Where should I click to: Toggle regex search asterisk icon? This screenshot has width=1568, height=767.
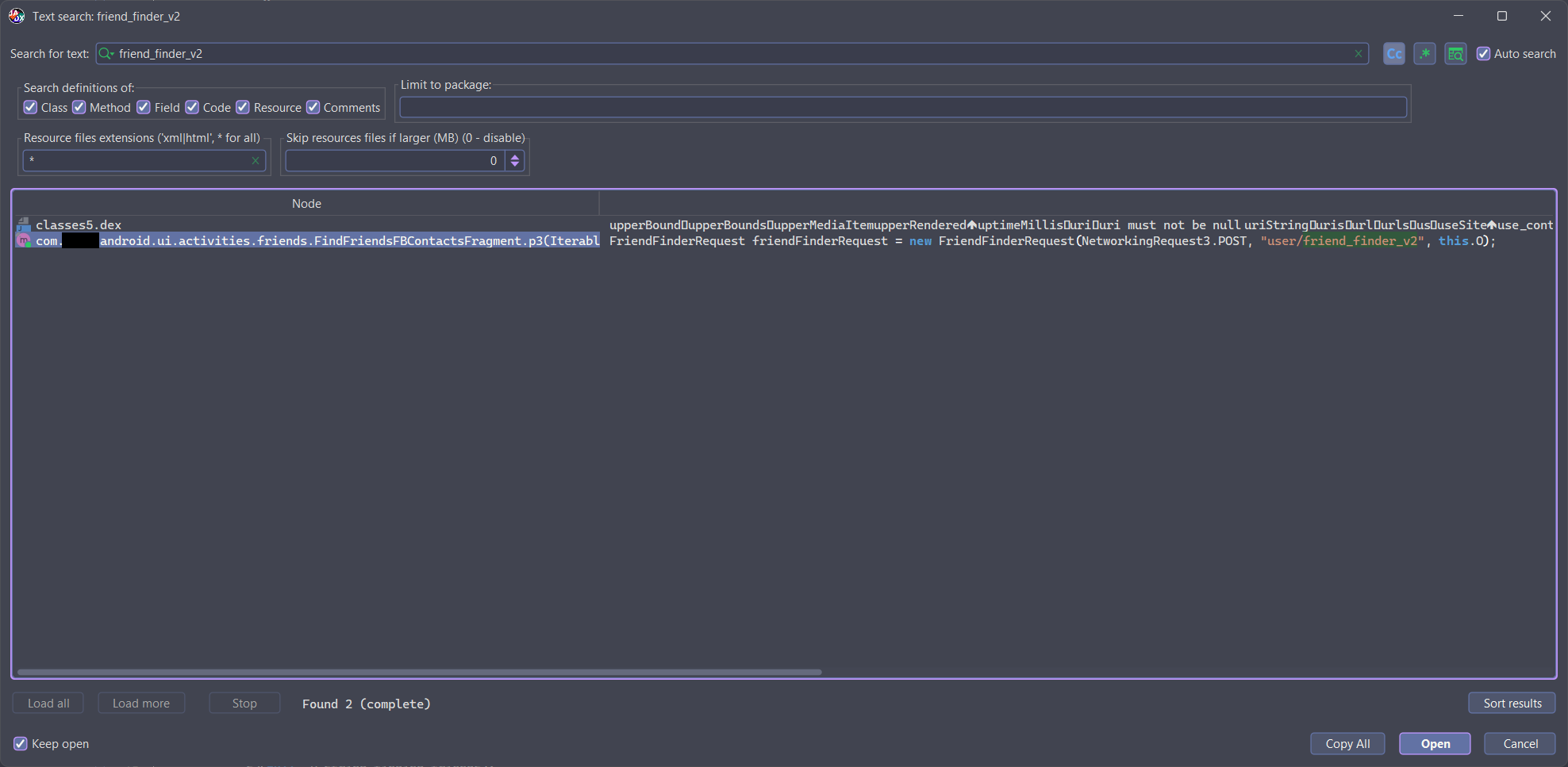1424,54
